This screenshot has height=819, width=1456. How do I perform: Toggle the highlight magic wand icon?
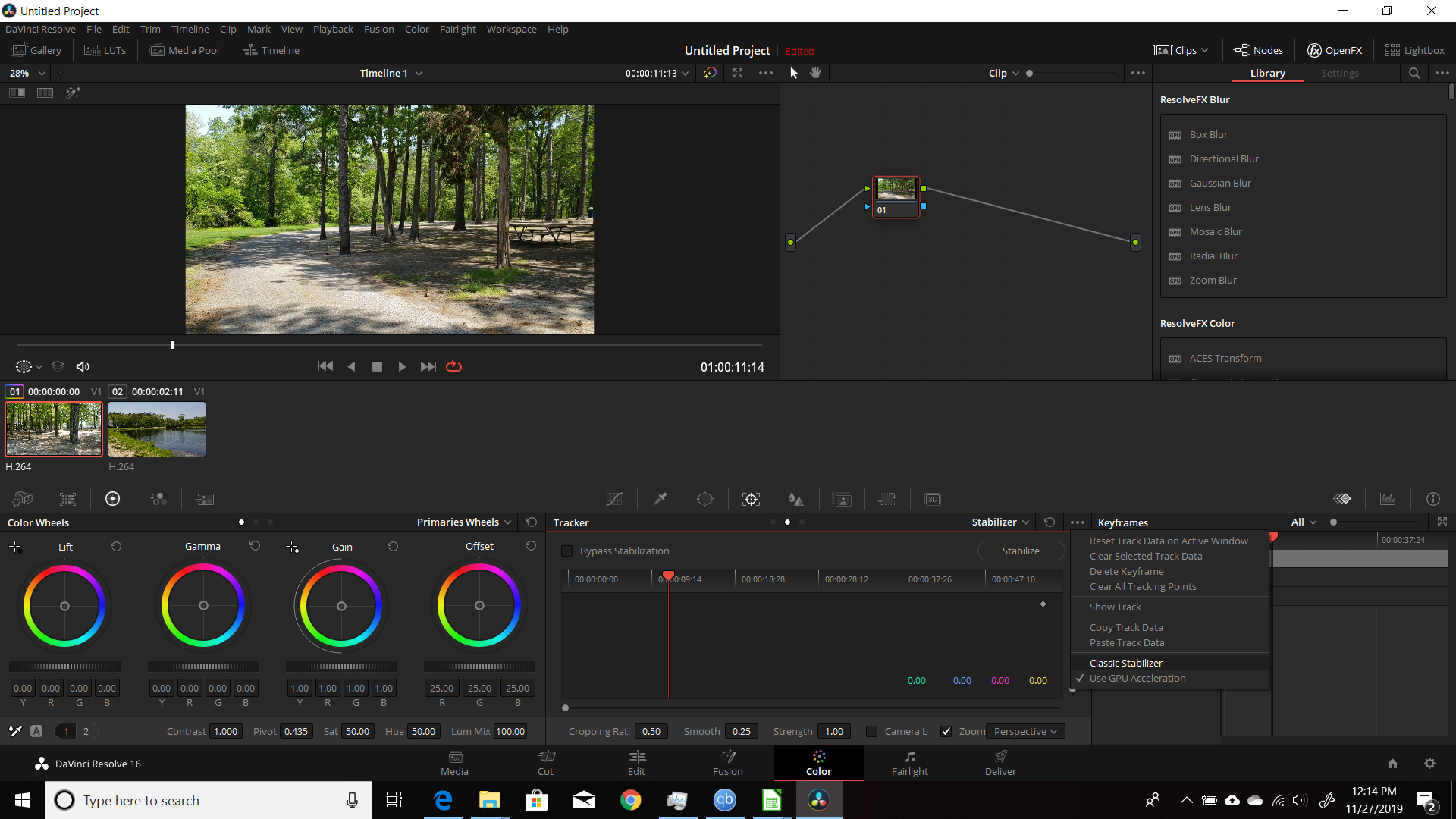(x=73, y=93)
